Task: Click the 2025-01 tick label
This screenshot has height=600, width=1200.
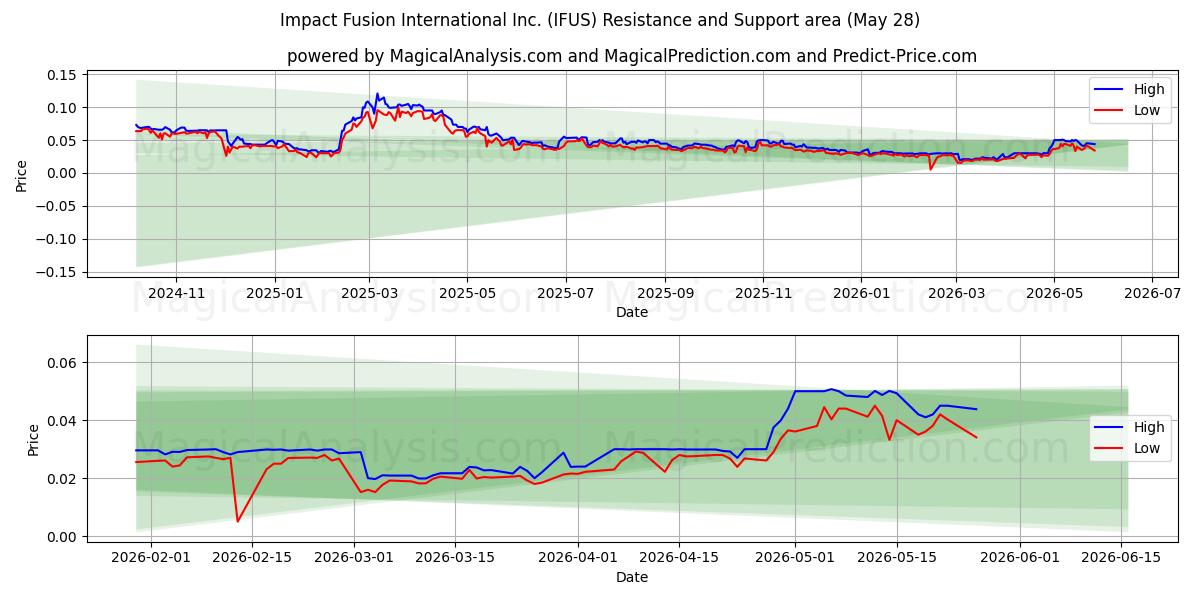Action: coord(274,293)
